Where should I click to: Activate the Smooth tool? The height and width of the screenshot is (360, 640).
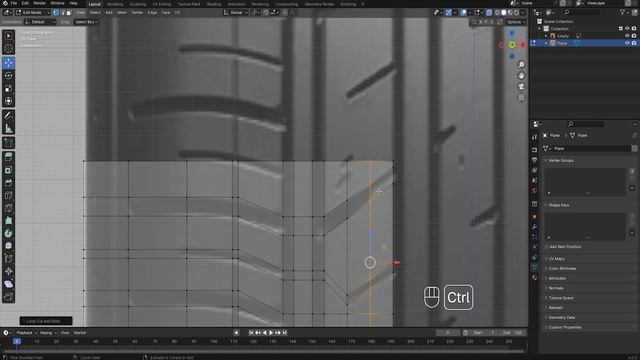8,246
